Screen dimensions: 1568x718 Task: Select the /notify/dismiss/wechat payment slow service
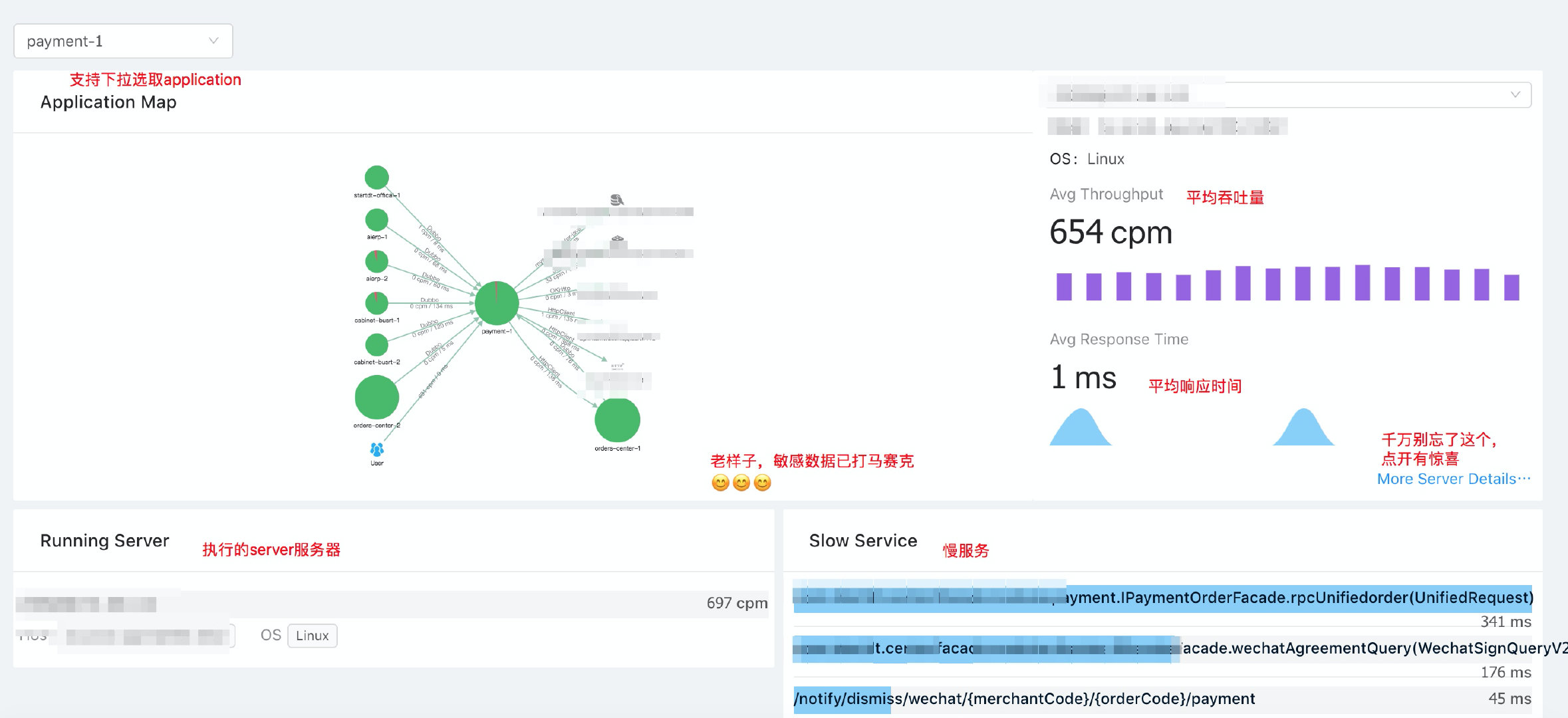(x=1024, y=699)
